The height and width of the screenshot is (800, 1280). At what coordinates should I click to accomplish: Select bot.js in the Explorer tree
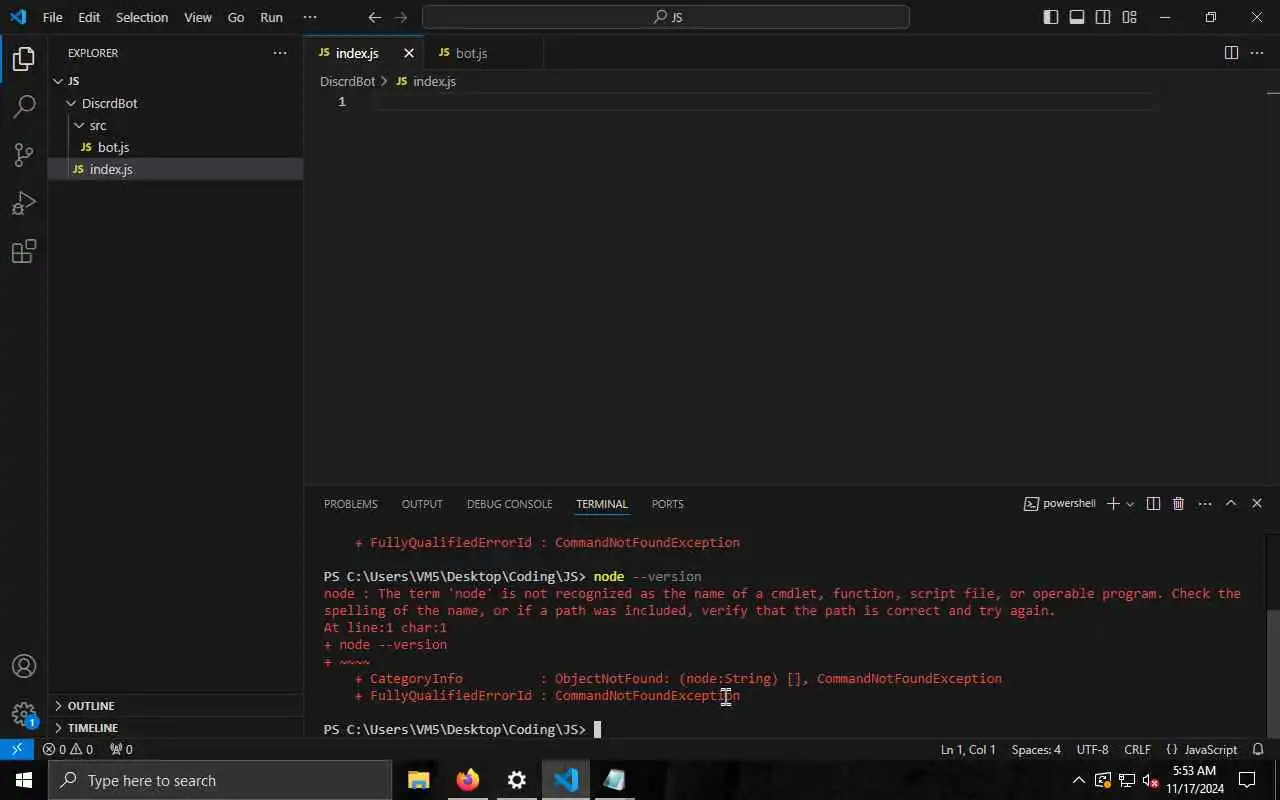pos(175,147)
